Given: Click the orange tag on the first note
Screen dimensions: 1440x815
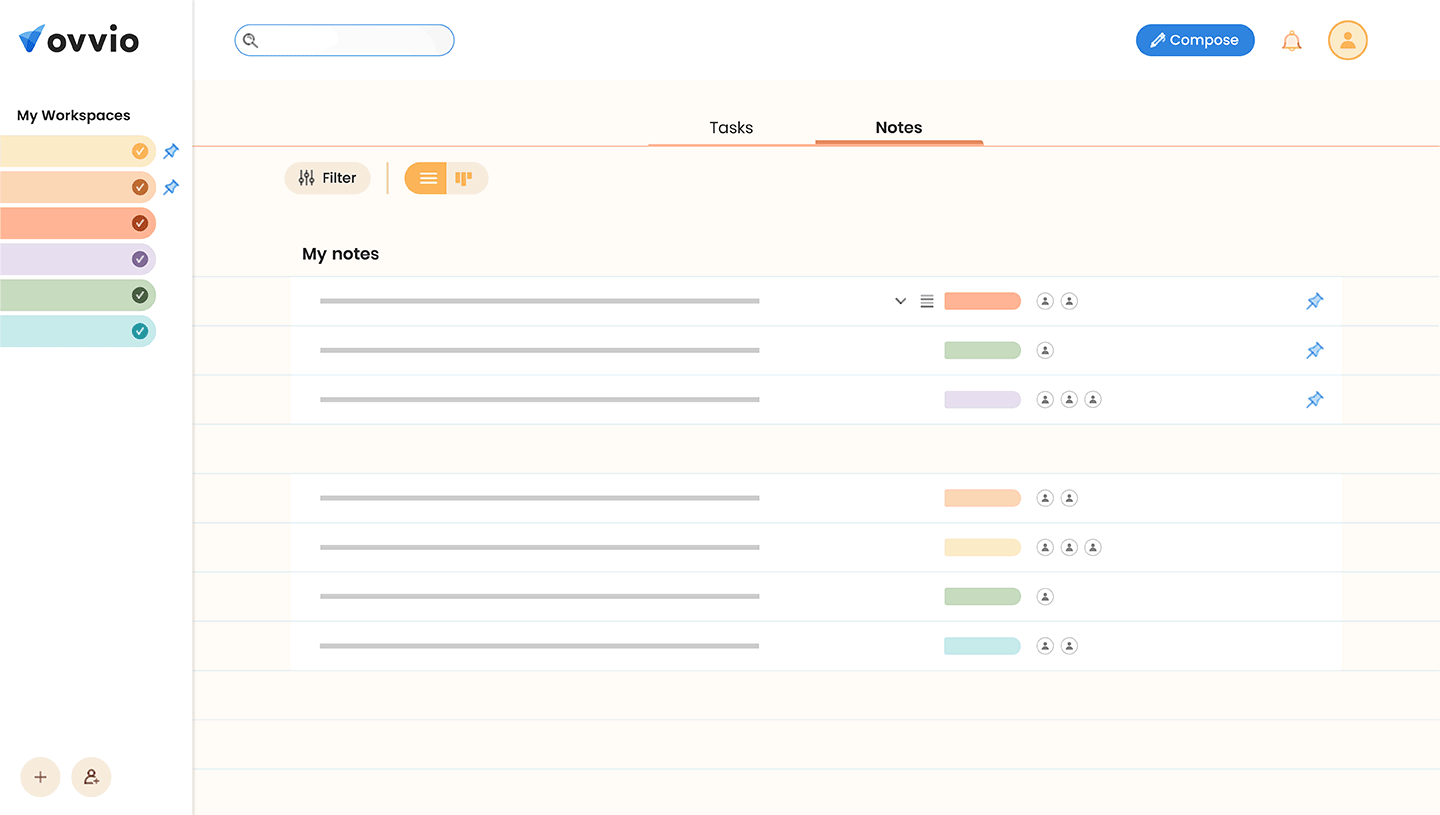Looking at the screenshot, I should click(x=982, y=300).
